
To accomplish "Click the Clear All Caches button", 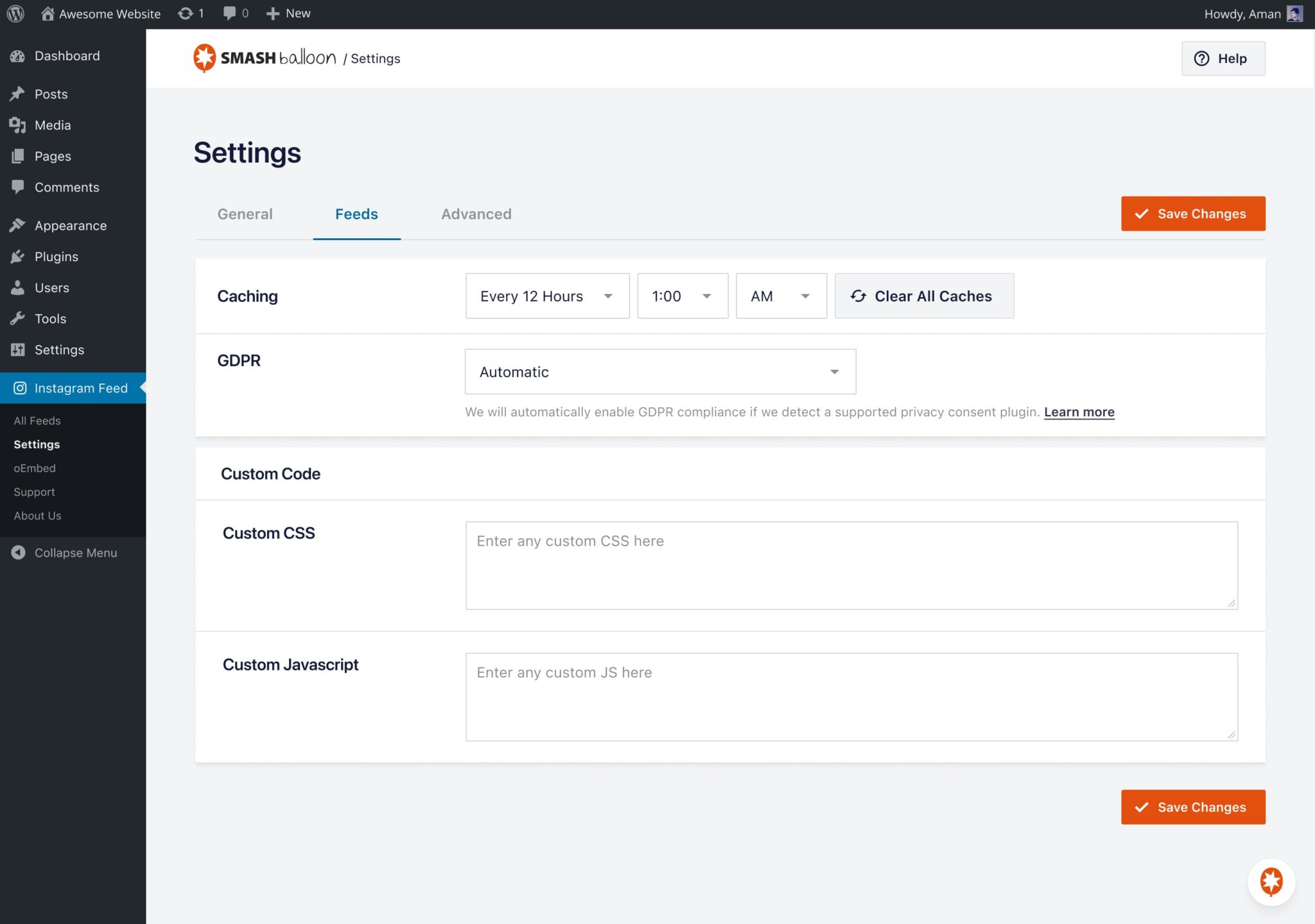I will point(923,296).
